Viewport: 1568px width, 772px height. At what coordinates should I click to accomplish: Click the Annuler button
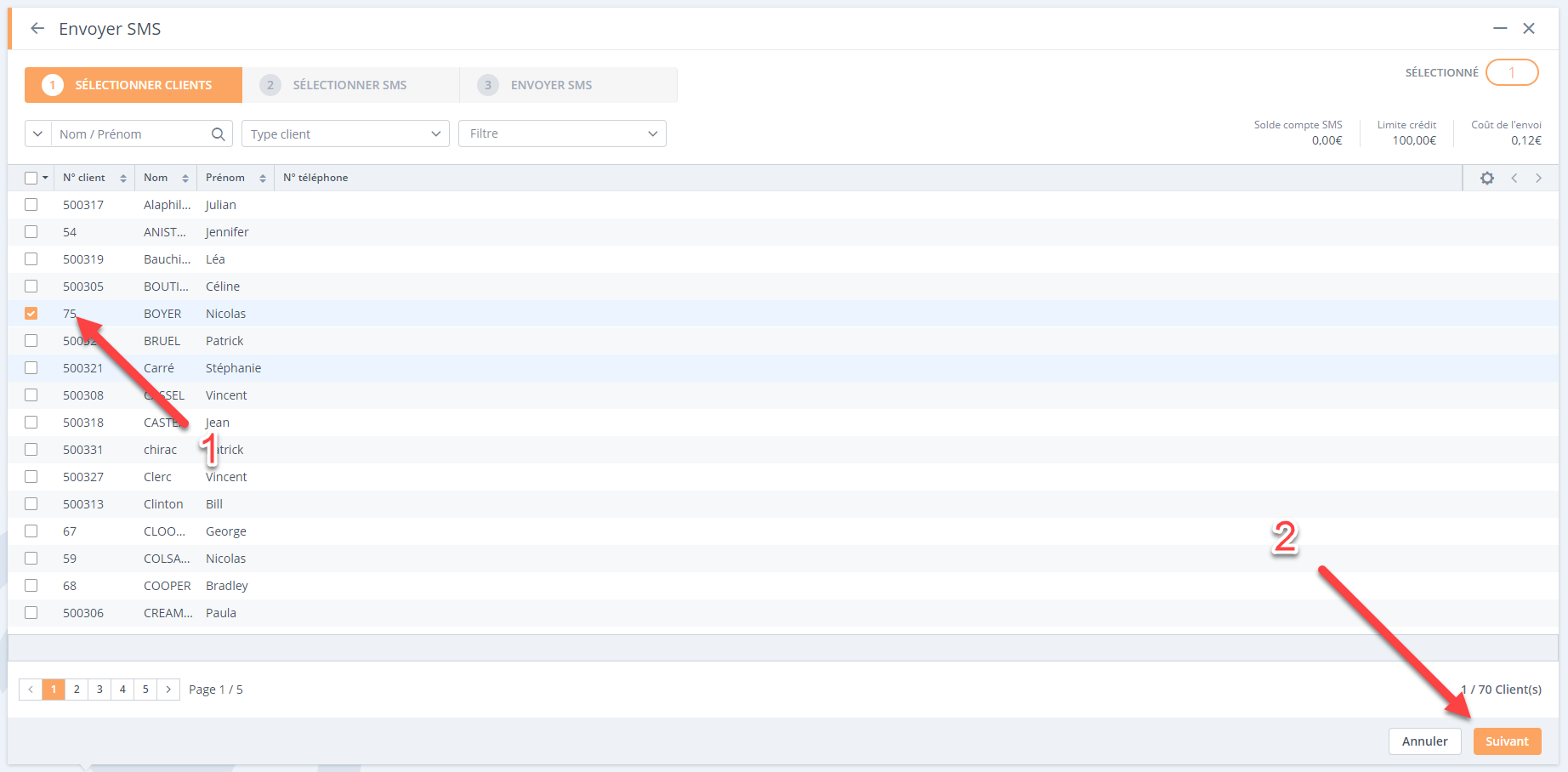click(1425, 741)
